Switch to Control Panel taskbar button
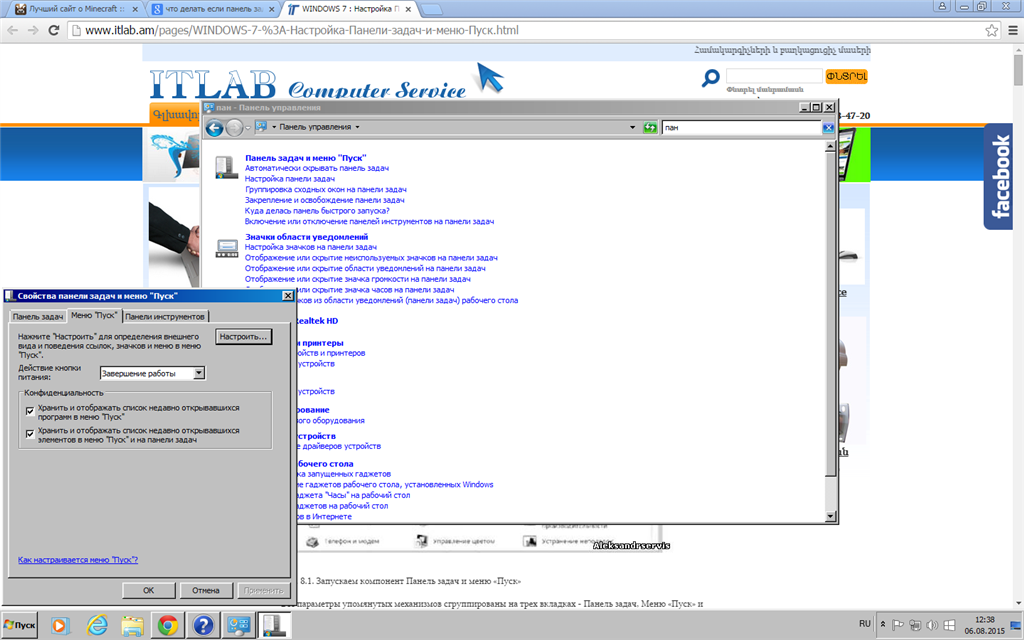 point(238,626)
